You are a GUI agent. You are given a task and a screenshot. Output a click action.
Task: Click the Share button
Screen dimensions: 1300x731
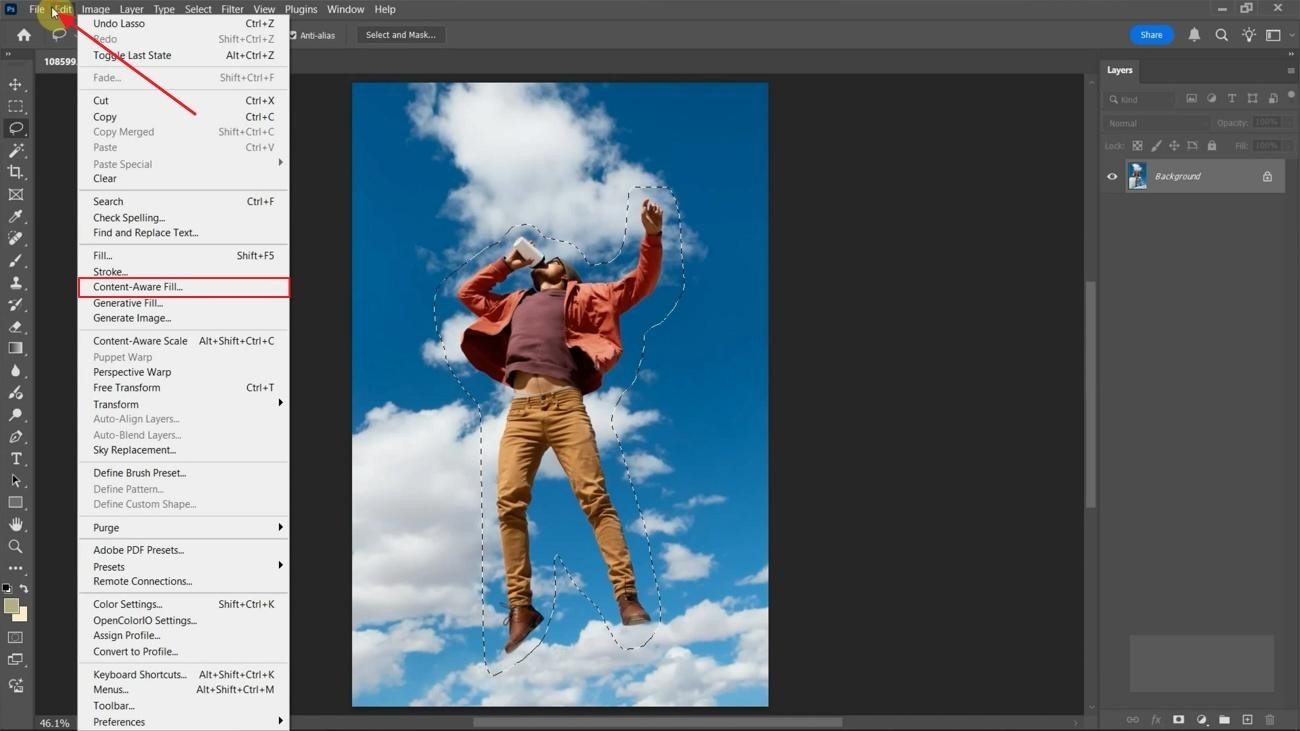click(x=1151, y=35)
